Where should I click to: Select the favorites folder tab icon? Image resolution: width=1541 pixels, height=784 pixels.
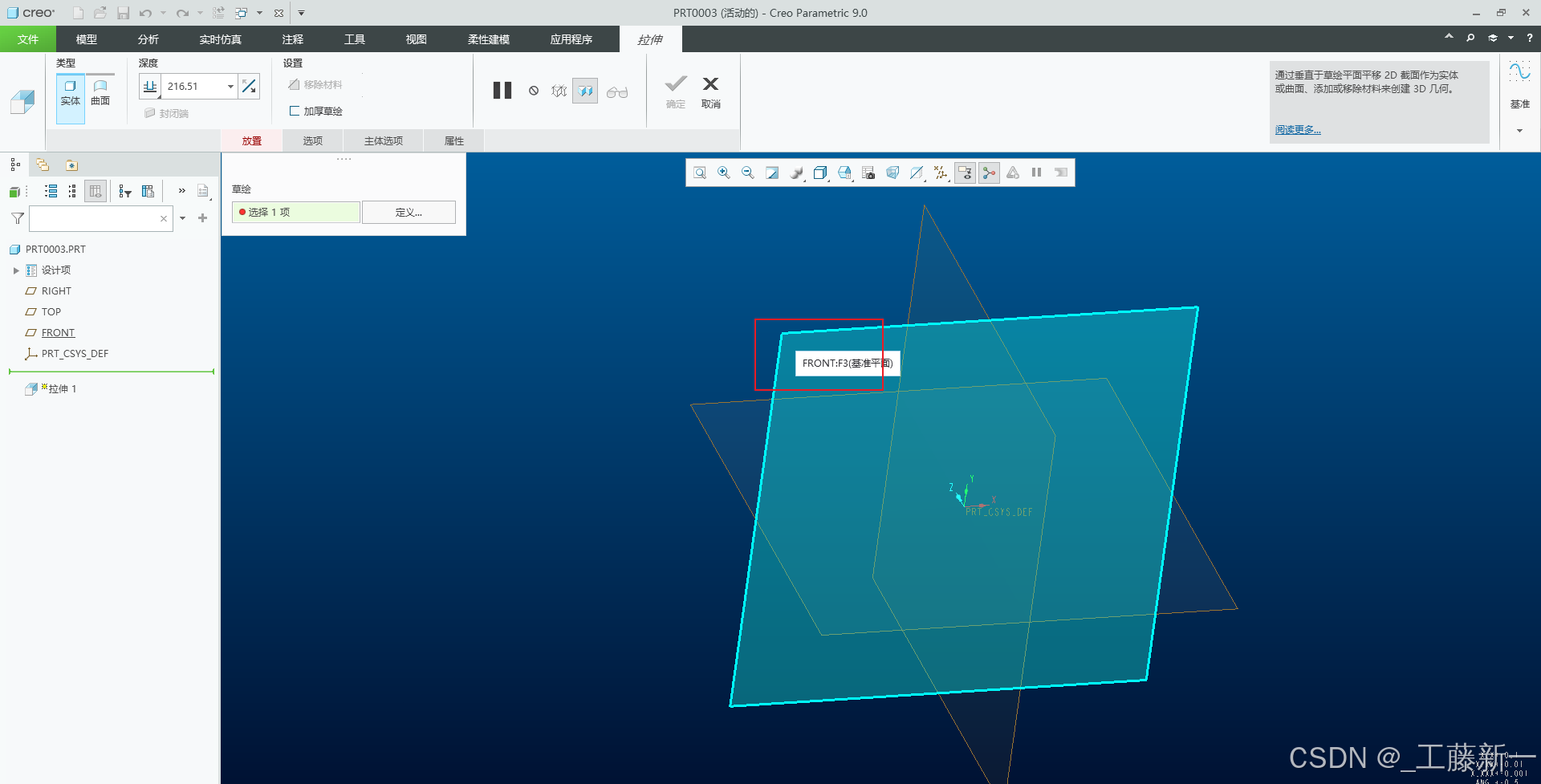pos(71,165)
